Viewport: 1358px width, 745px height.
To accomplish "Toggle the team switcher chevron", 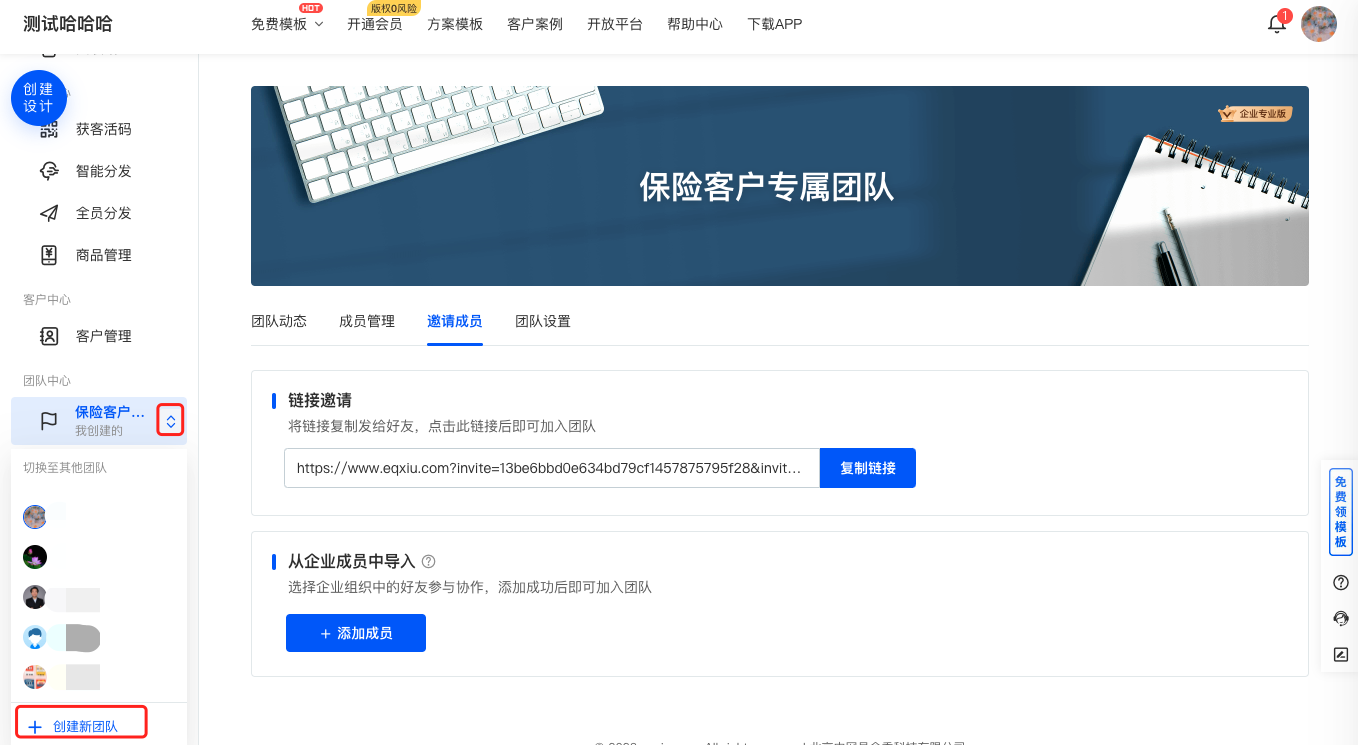I will 171,421.
